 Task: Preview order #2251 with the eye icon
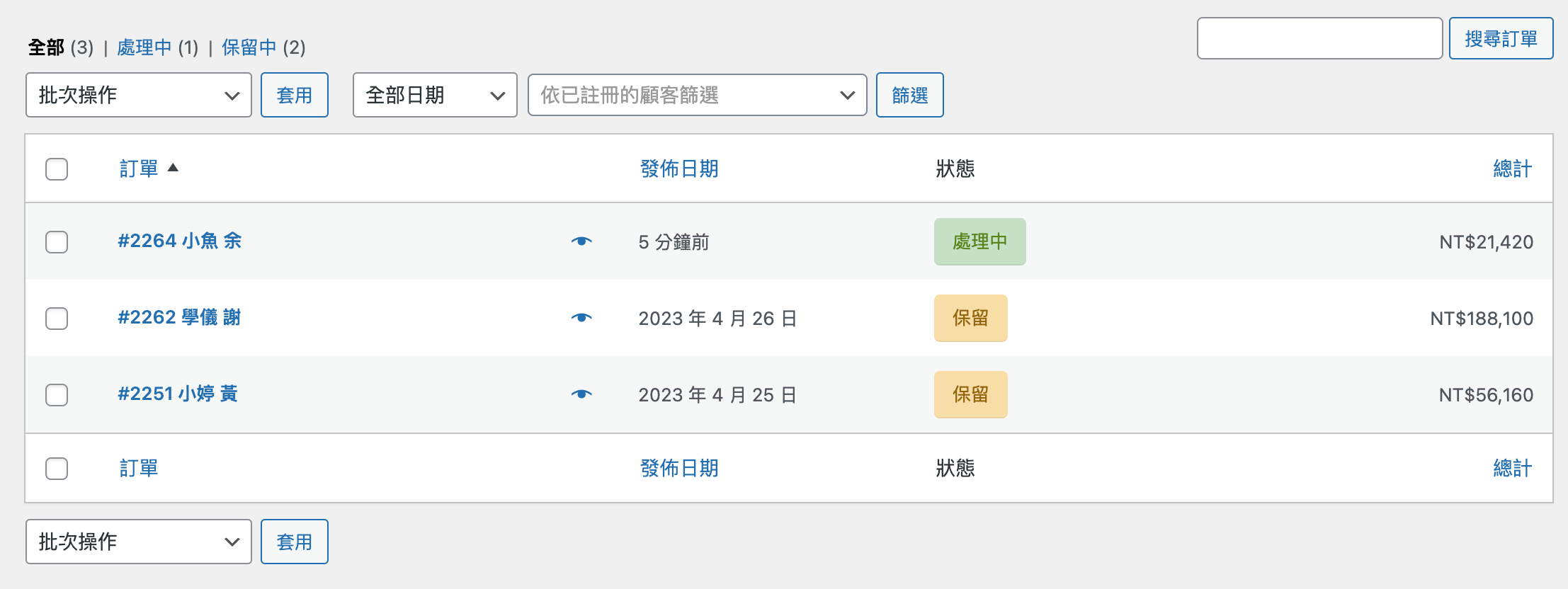(x=581, y=394)
